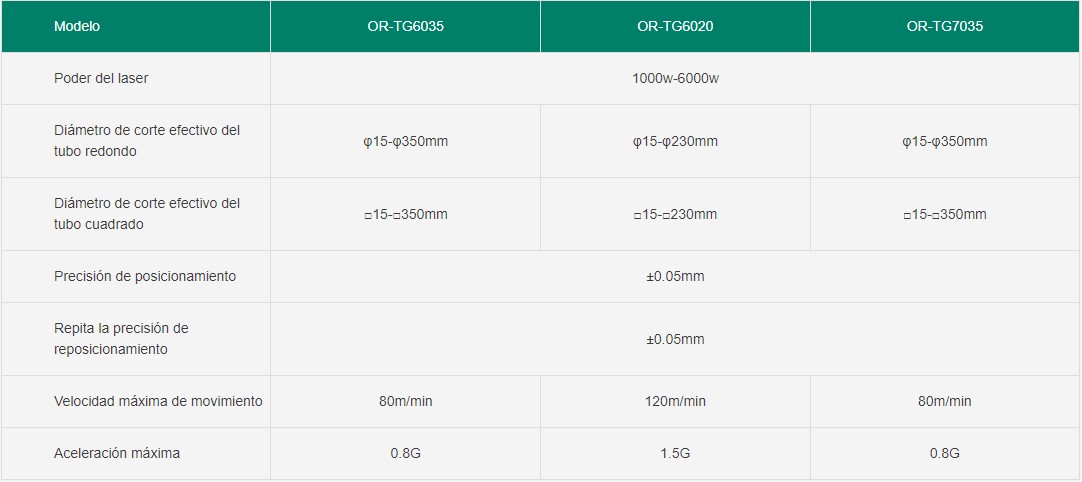This screenshot has height=482, width=1082.
Task: Click the Poder del laser row label
Action: 101,78
